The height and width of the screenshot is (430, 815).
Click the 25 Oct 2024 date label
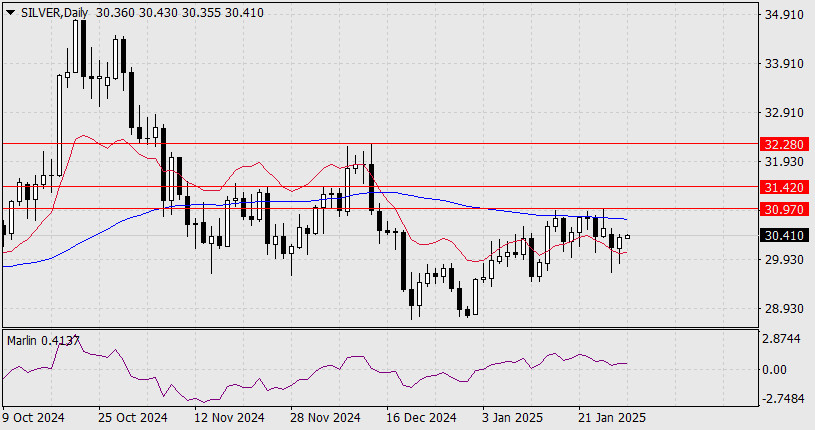point(133,418)
